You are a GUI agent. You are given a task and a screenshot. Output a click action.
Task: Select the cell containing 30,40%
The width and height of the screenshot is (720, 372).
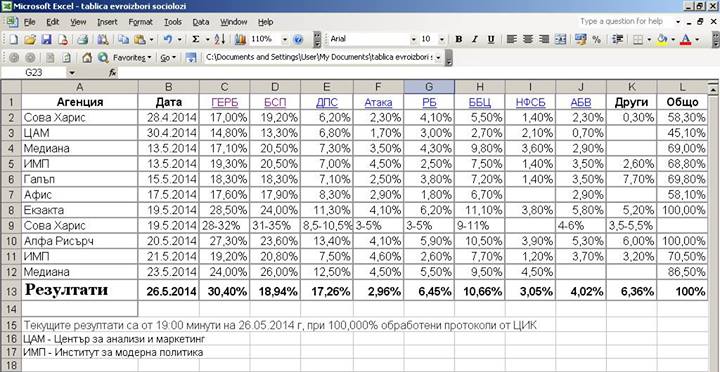click(x=225, y=291)
